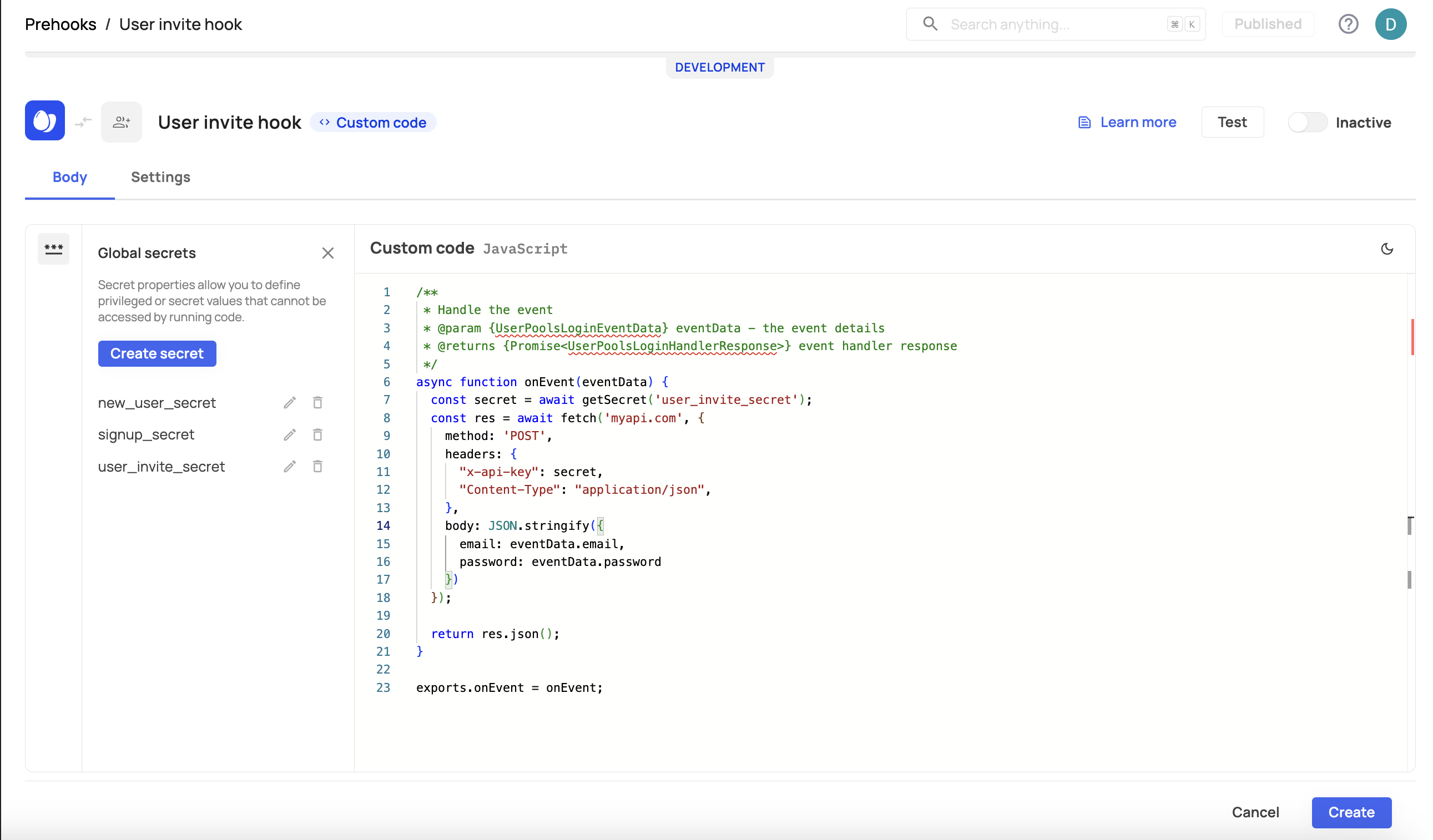
Task: Close the Global secrets panel
Action: [x=328, y=253]
